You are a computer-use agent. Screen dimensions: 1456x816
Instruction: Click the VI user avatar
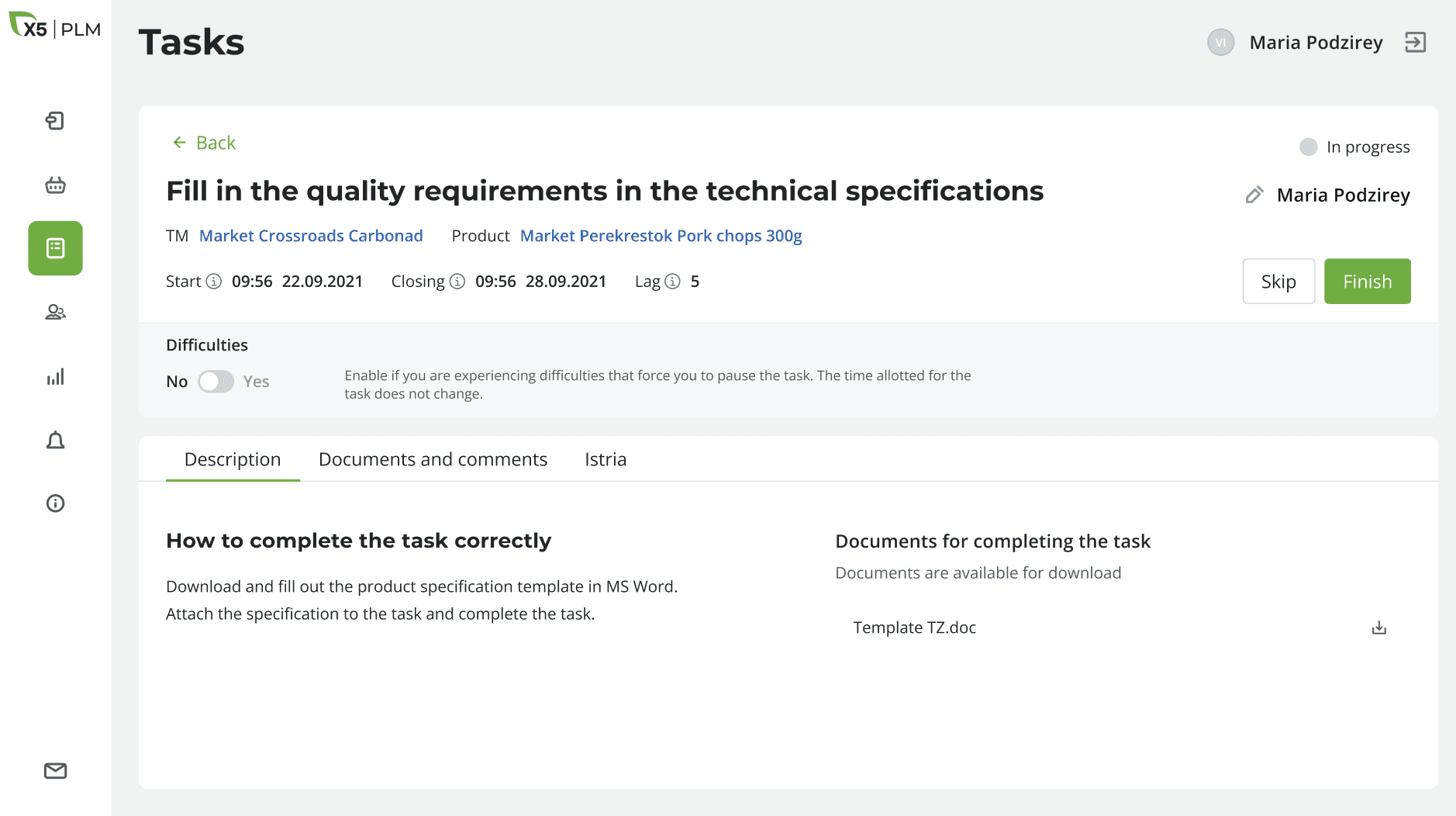pyautogui.click(x=1220, y=42)
